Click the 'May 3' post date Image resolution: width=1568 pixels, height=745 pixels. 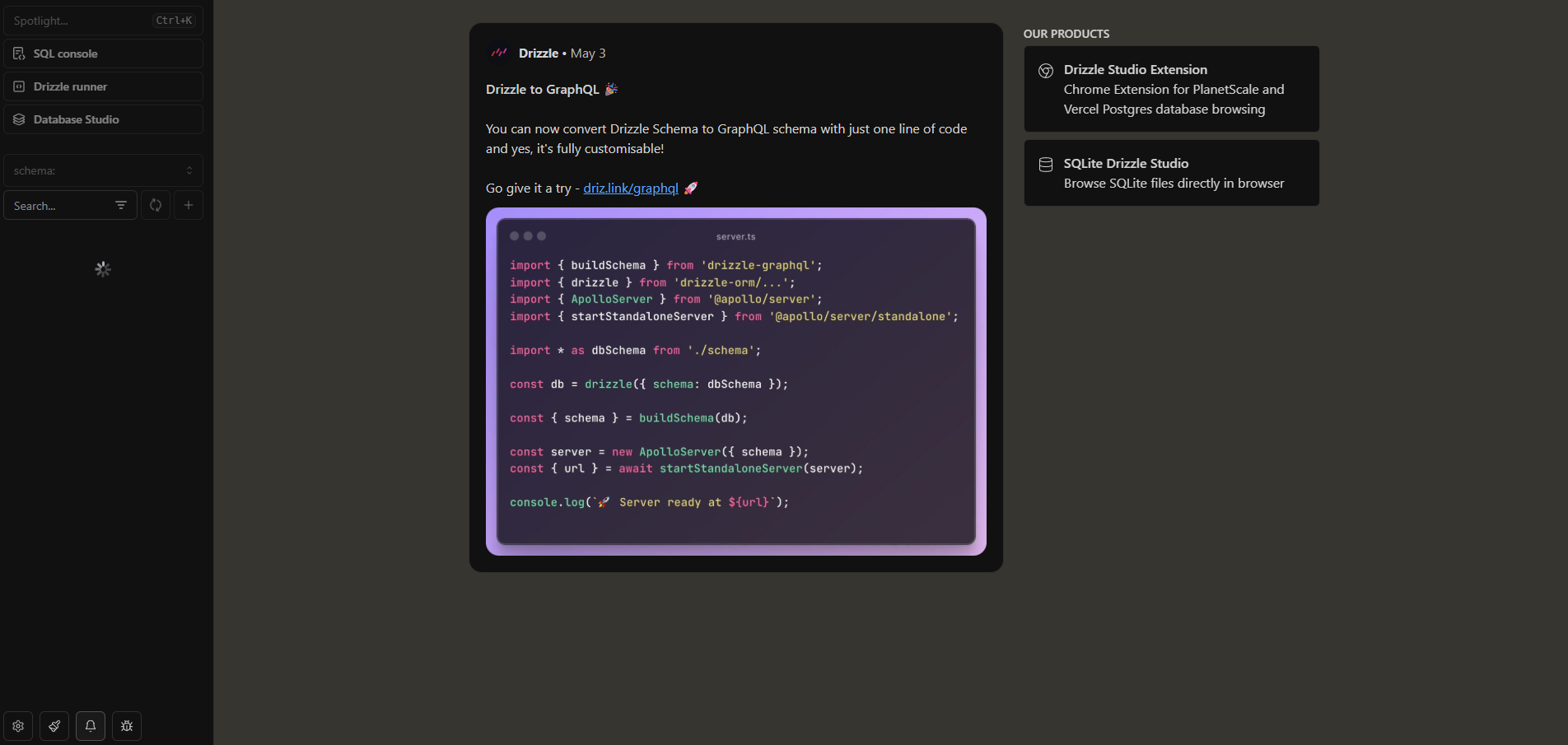pyautogui.click(x=588, y=53)
